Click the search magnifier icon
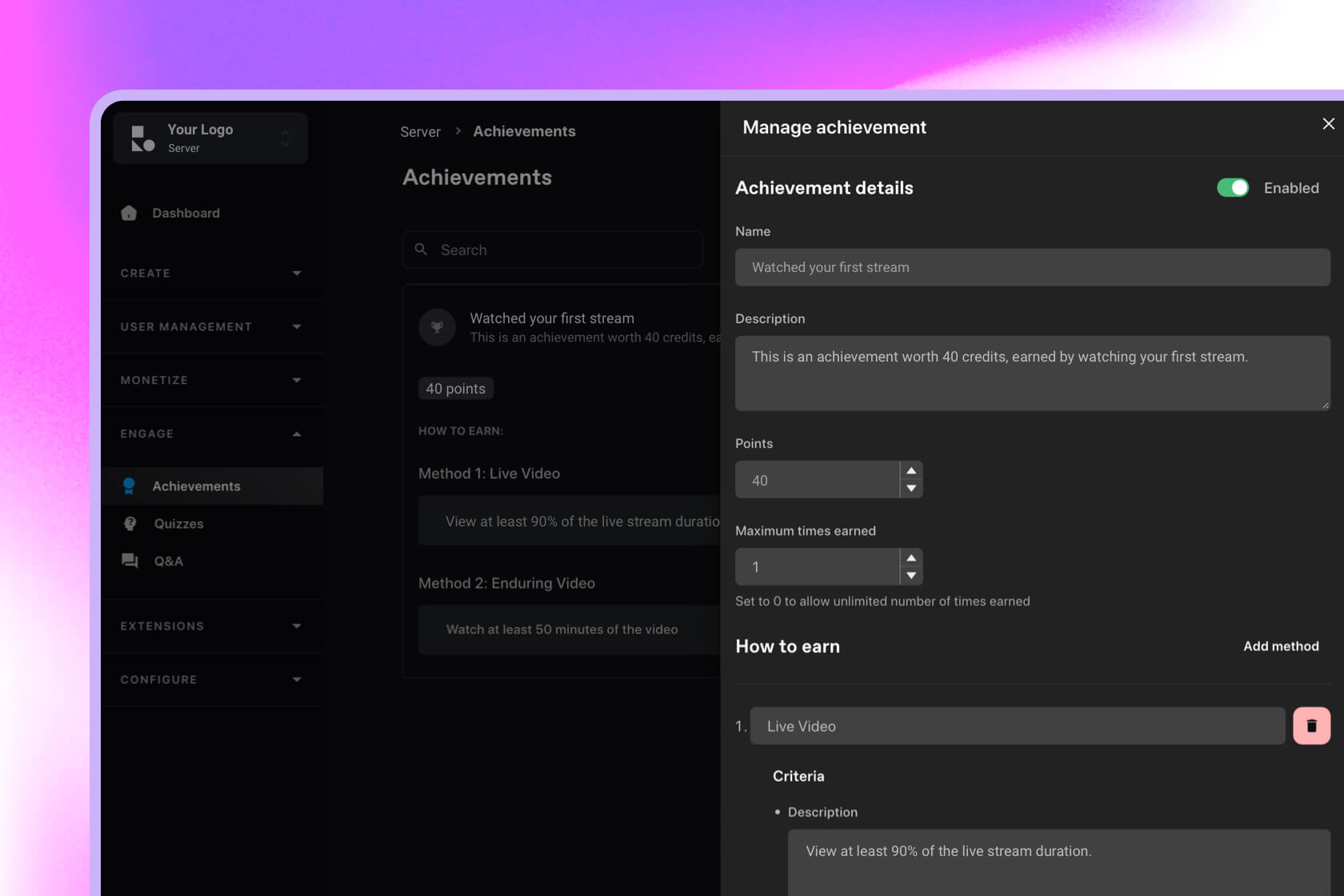This screenshot has height=896, width=1344. tap(421, 250)
